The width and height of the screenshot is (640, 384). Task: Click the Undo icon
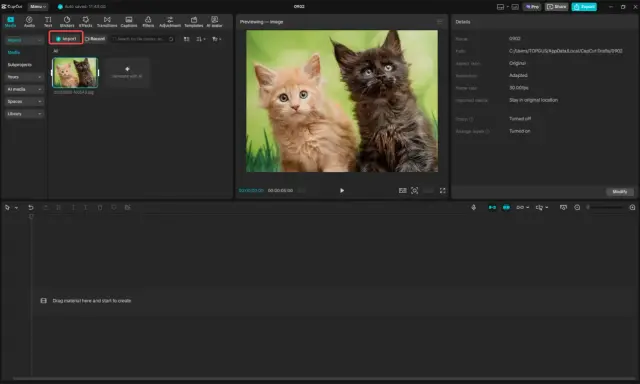tap(31, 207)
